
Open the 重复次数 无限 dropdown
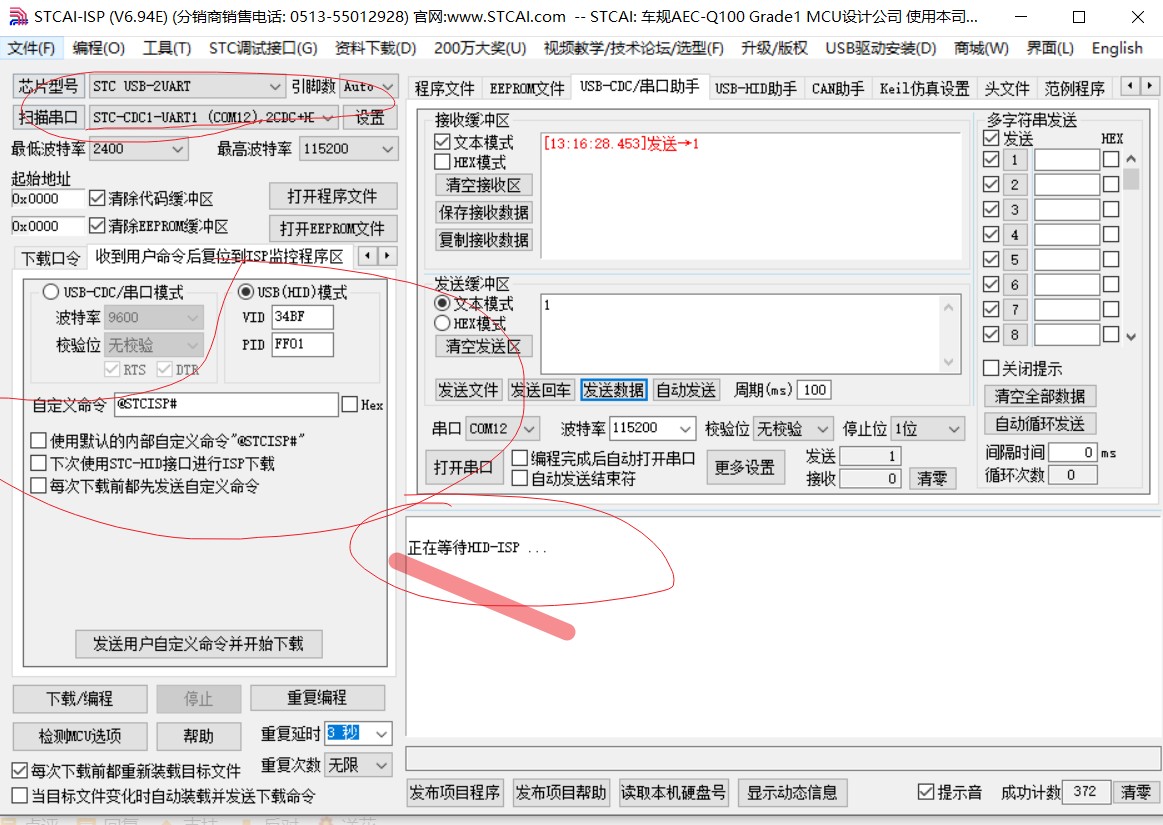381,765
